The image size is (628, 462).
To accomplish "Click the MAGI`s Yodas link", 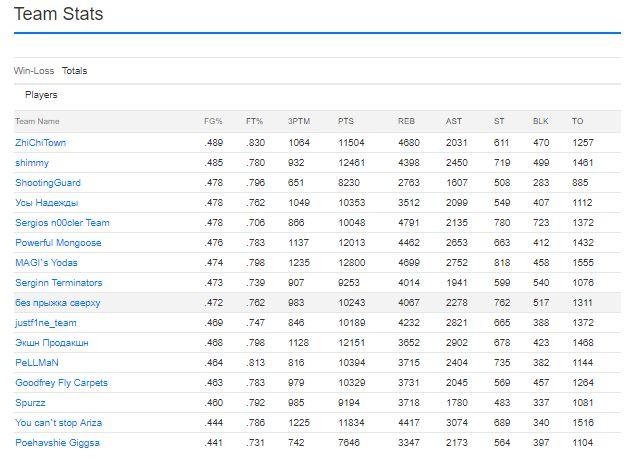I will [46, 263].
